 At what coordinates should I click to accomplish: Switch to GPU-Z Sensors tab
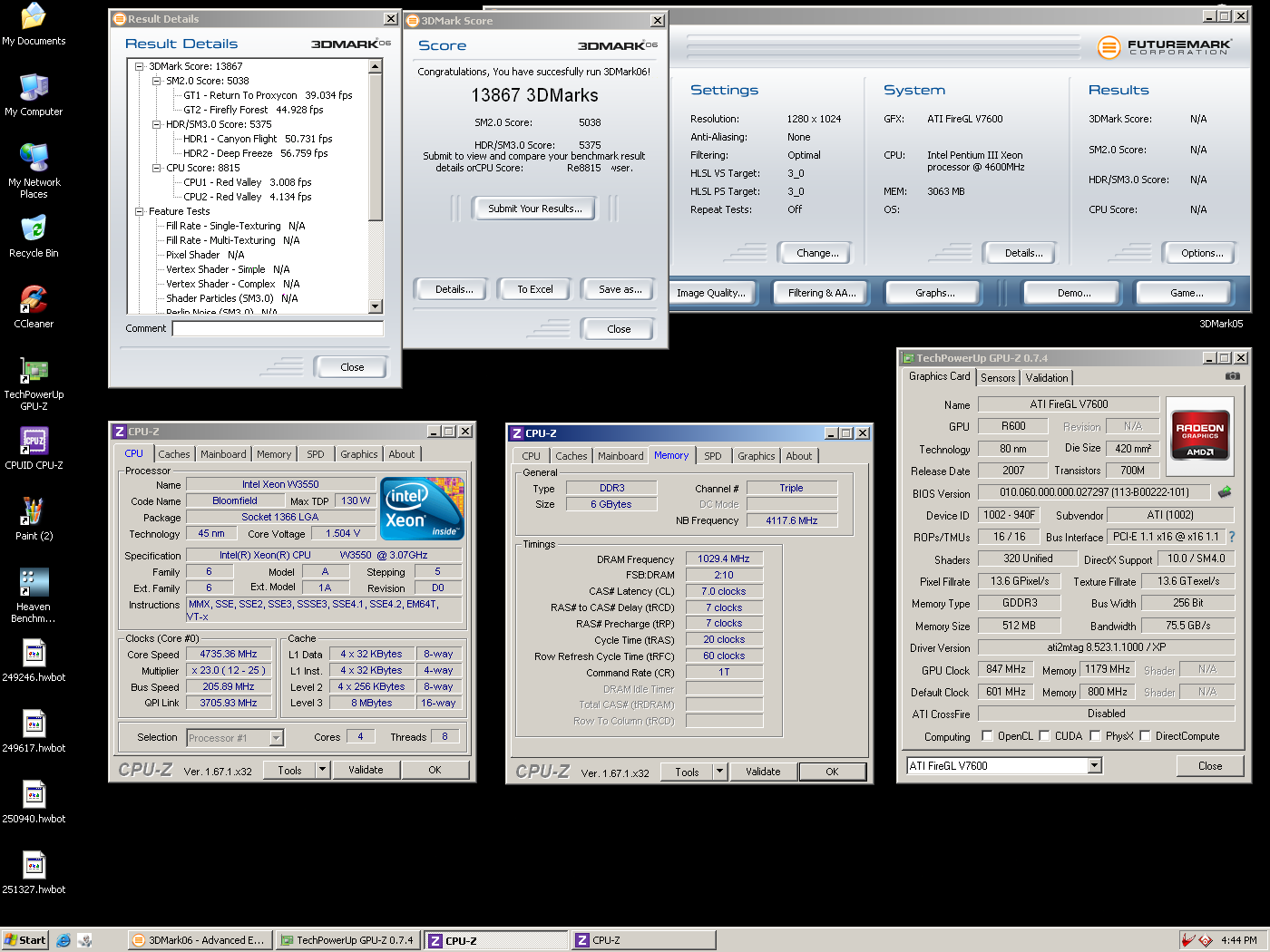coord(998,378)
